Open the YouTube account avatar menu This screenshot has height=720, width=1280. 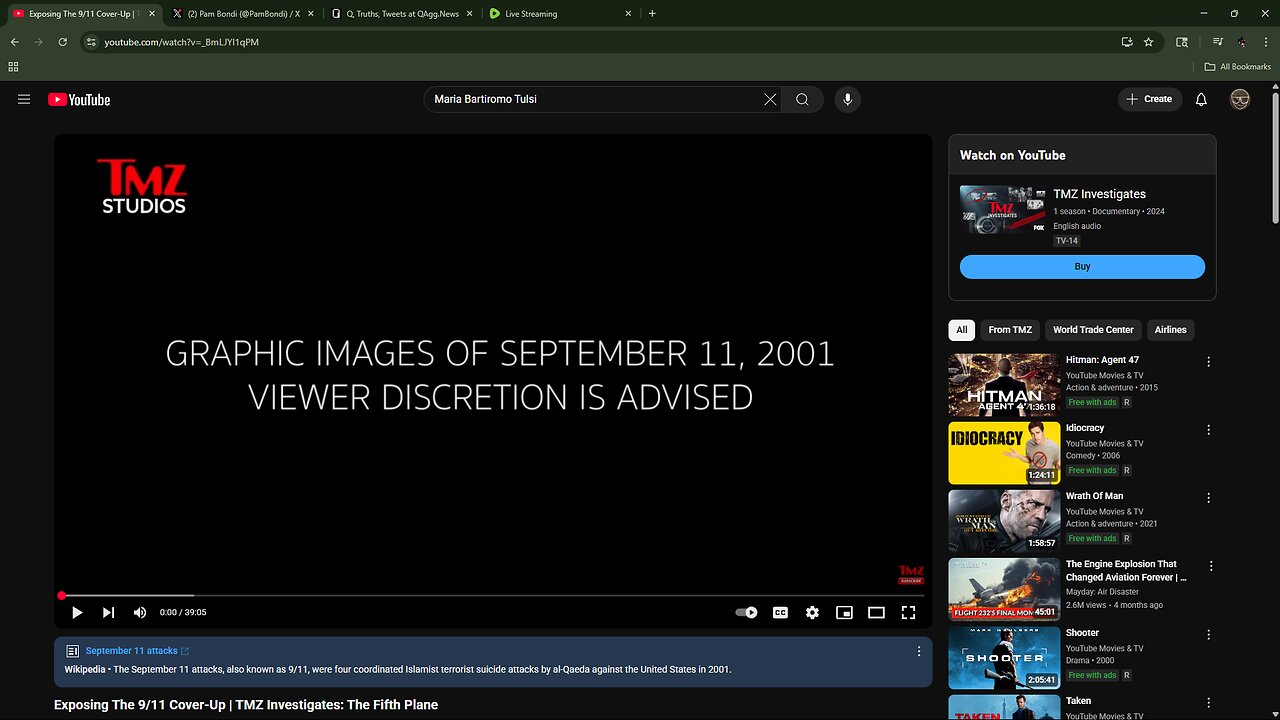(x=1240, y=99)
